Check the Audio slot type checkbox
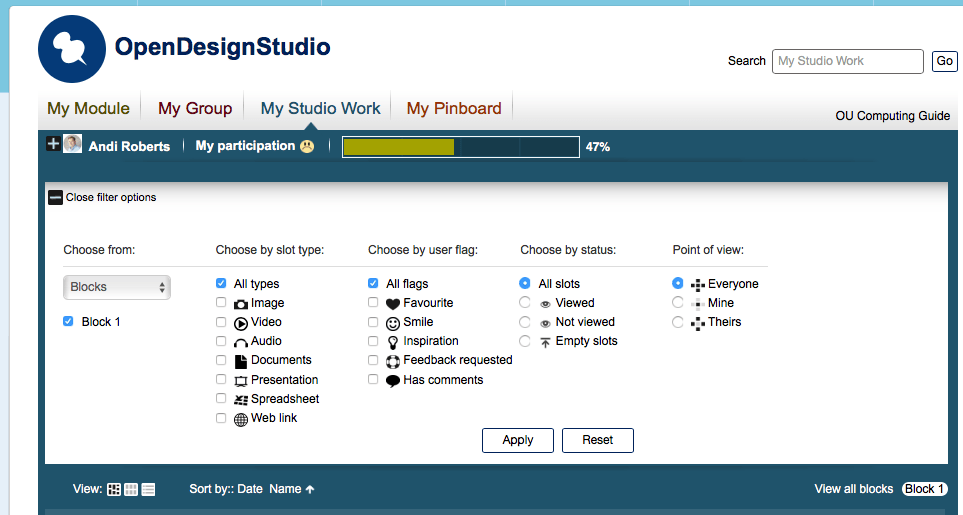963x515 pixels. pos(221,341)
